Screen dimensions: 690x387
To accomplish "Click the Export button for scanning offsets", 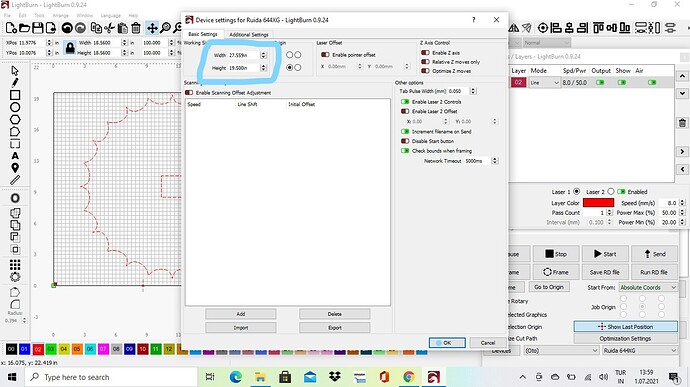I will click(334, 328).
